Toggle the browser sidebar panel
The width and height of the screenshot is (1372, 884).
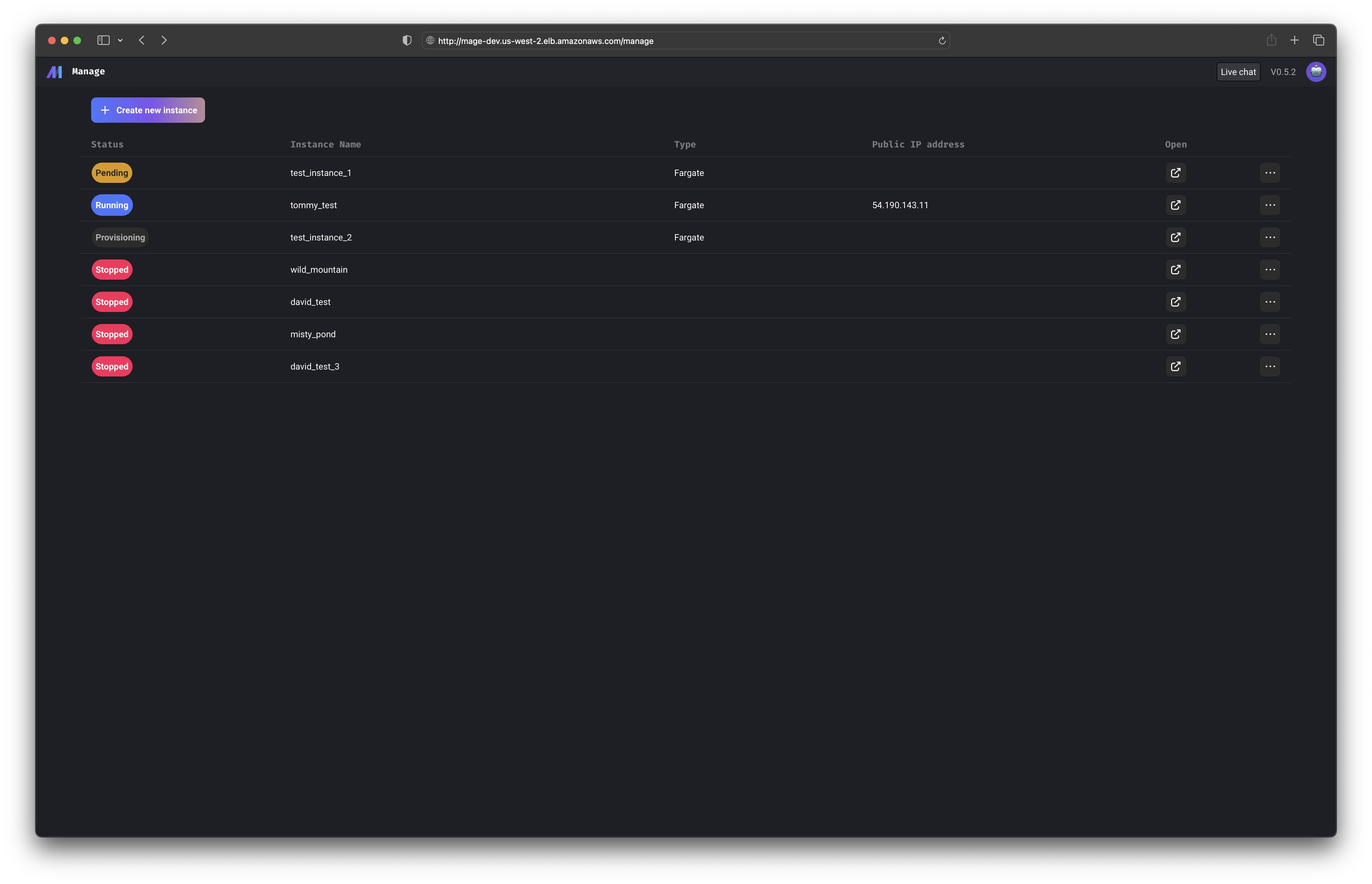tap(103, 40)
